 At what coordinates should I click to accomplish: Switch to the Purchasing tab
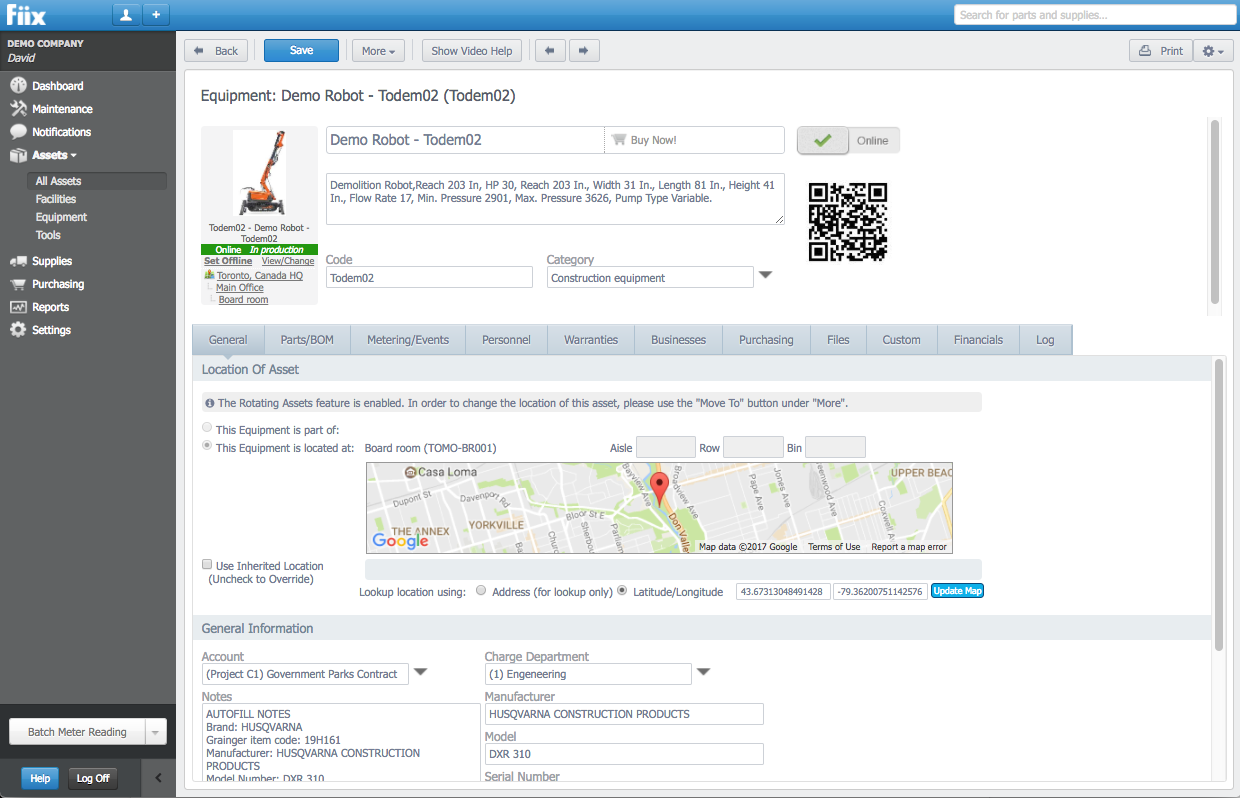766,340
